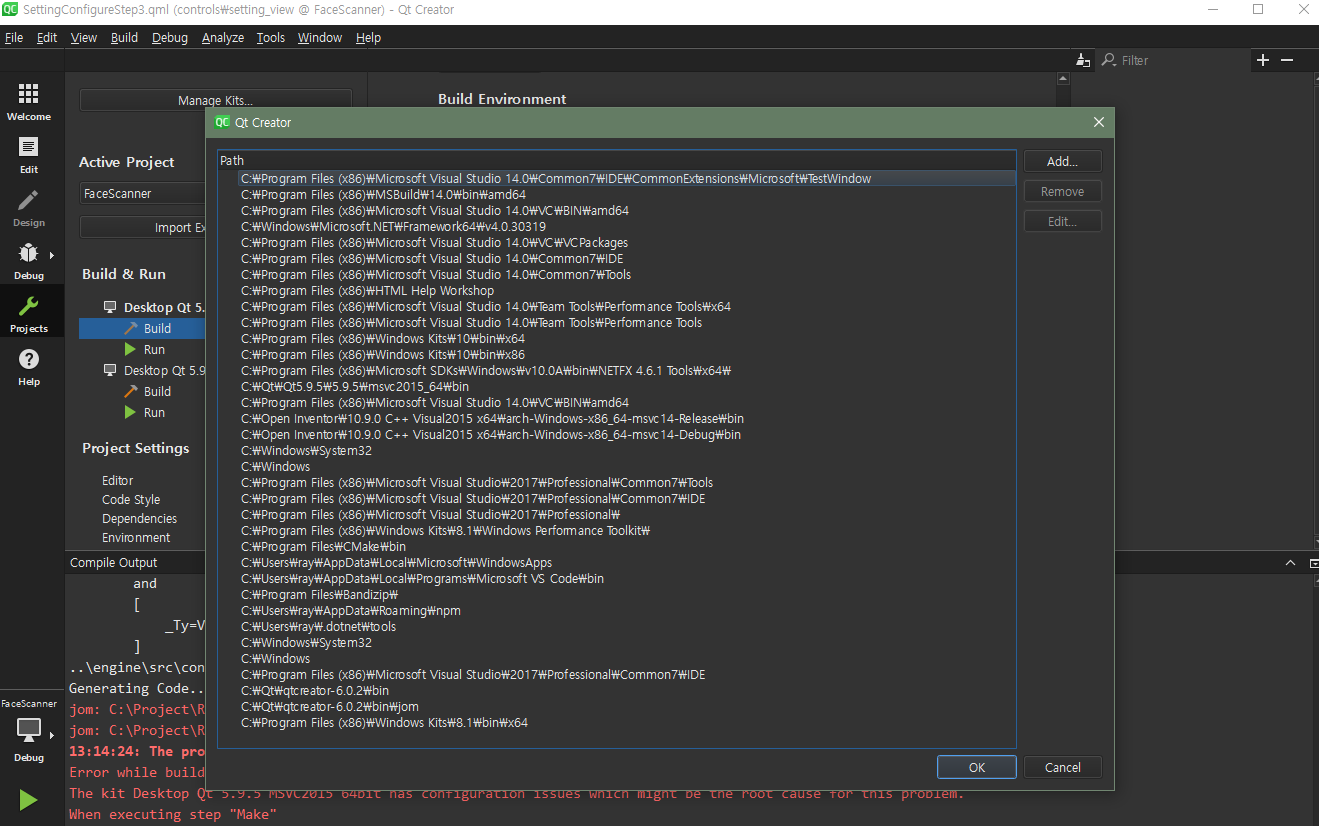The height and width of the screenshot is (826, 1319).
Task: Open the Window menu
Action: pos(320,37)
